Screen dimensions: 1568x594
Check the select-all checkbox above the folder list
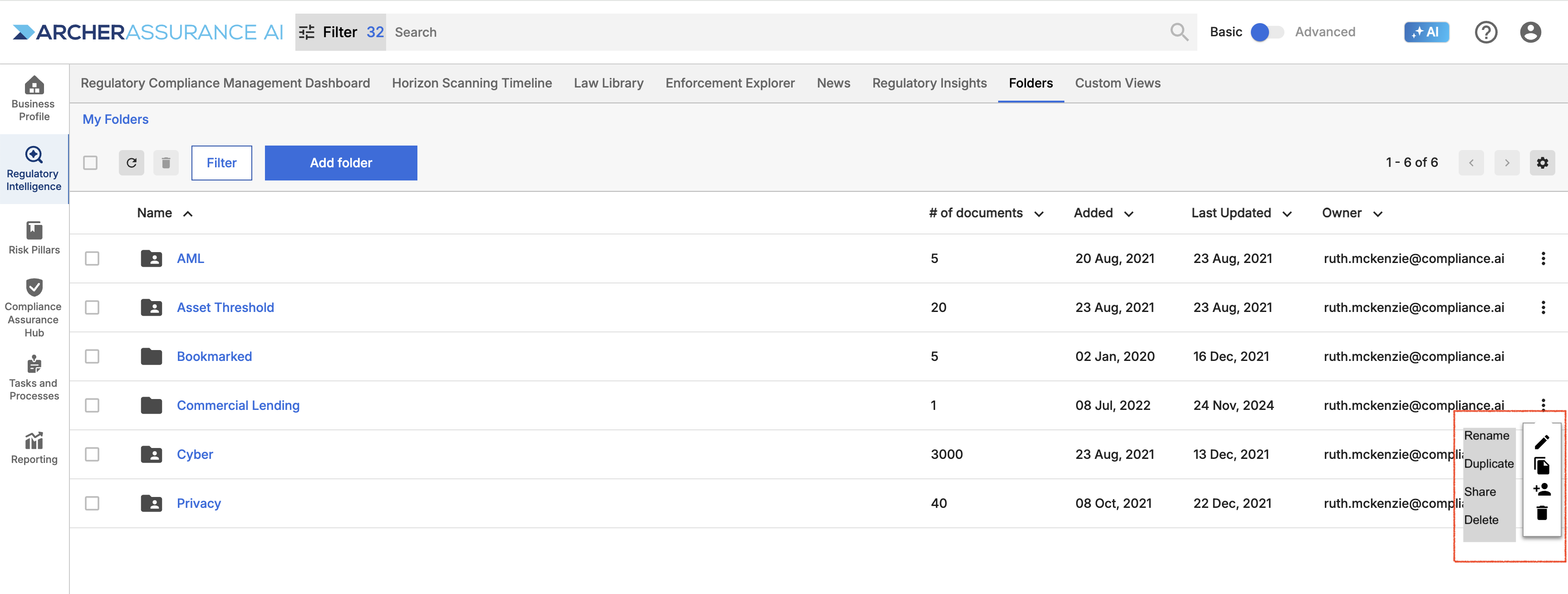pos(90,162)
